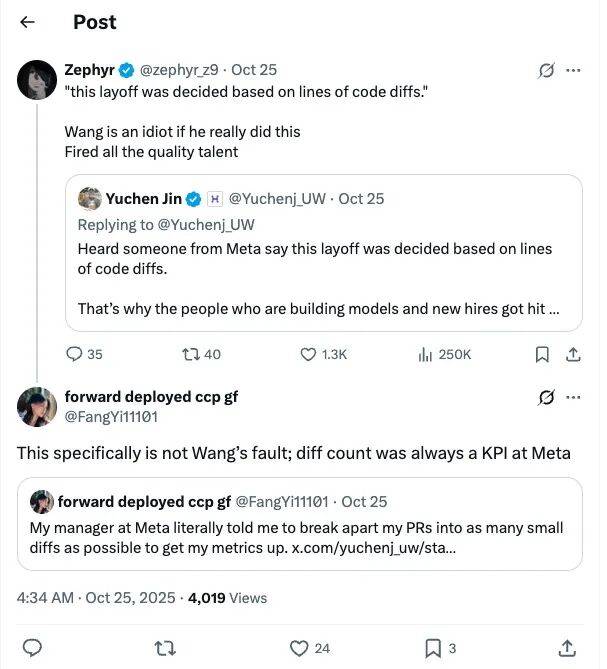
Task: Share the main post at bottom right
Action: coord(567,647)
